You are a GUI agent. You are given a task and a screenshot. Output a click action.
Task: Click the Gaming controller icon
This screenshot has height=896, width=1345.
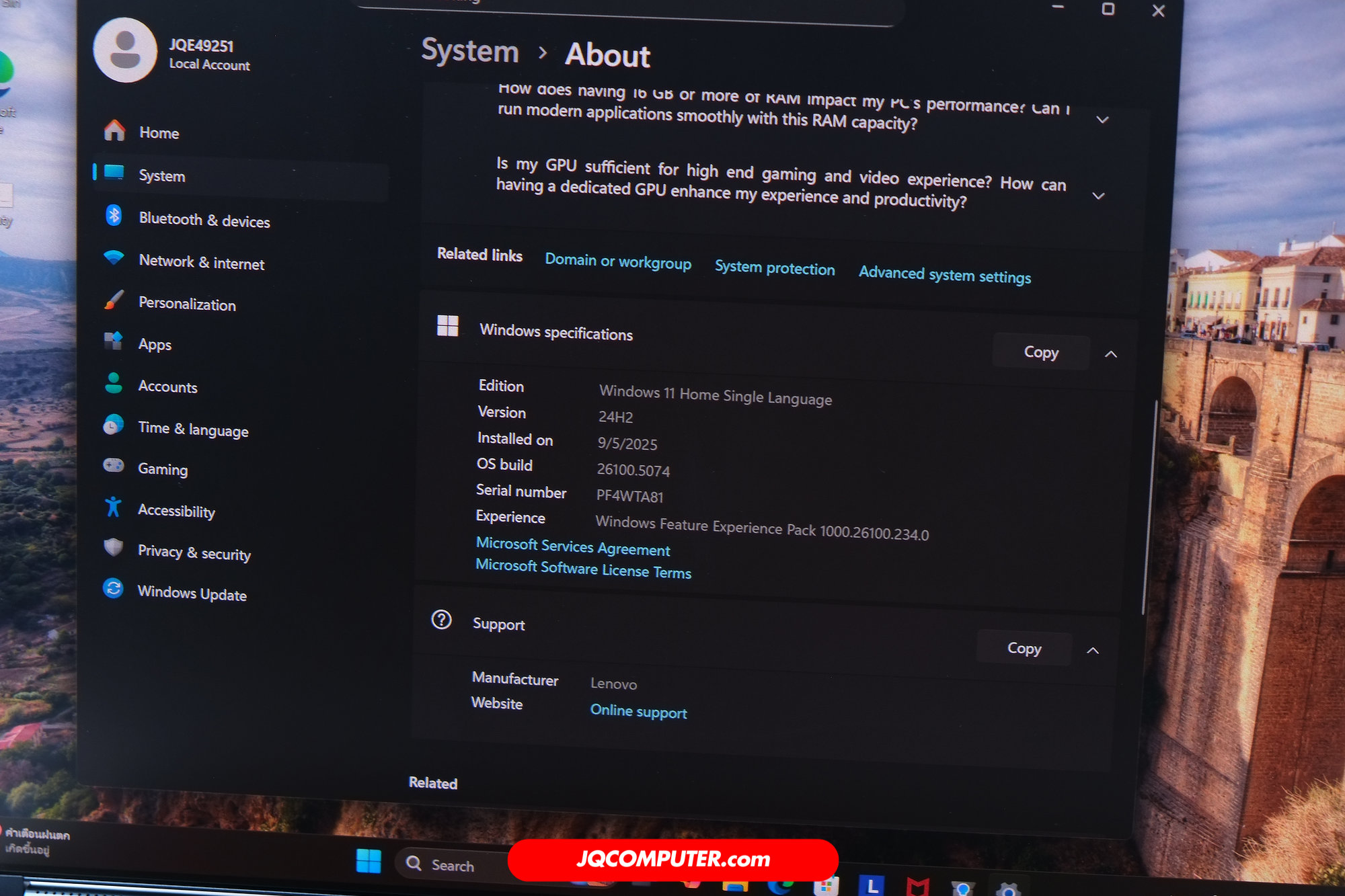113,465
